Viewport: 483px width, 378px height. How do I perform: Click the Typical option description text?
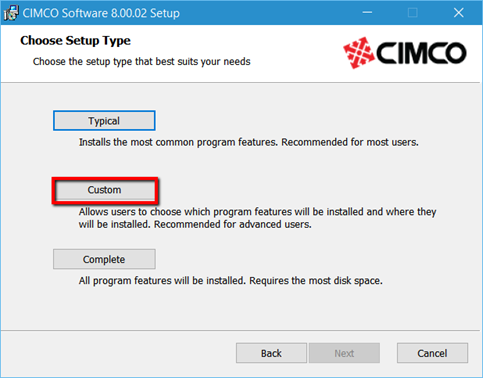point(249,142)
